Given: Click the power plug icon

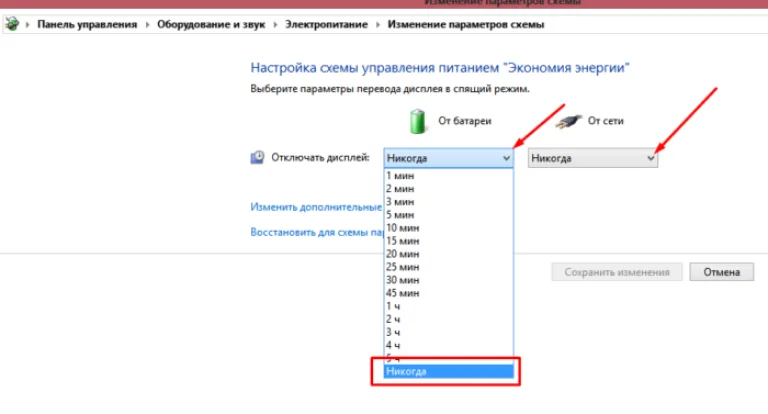Looking at the screenshot, I should tap(568, 121).
